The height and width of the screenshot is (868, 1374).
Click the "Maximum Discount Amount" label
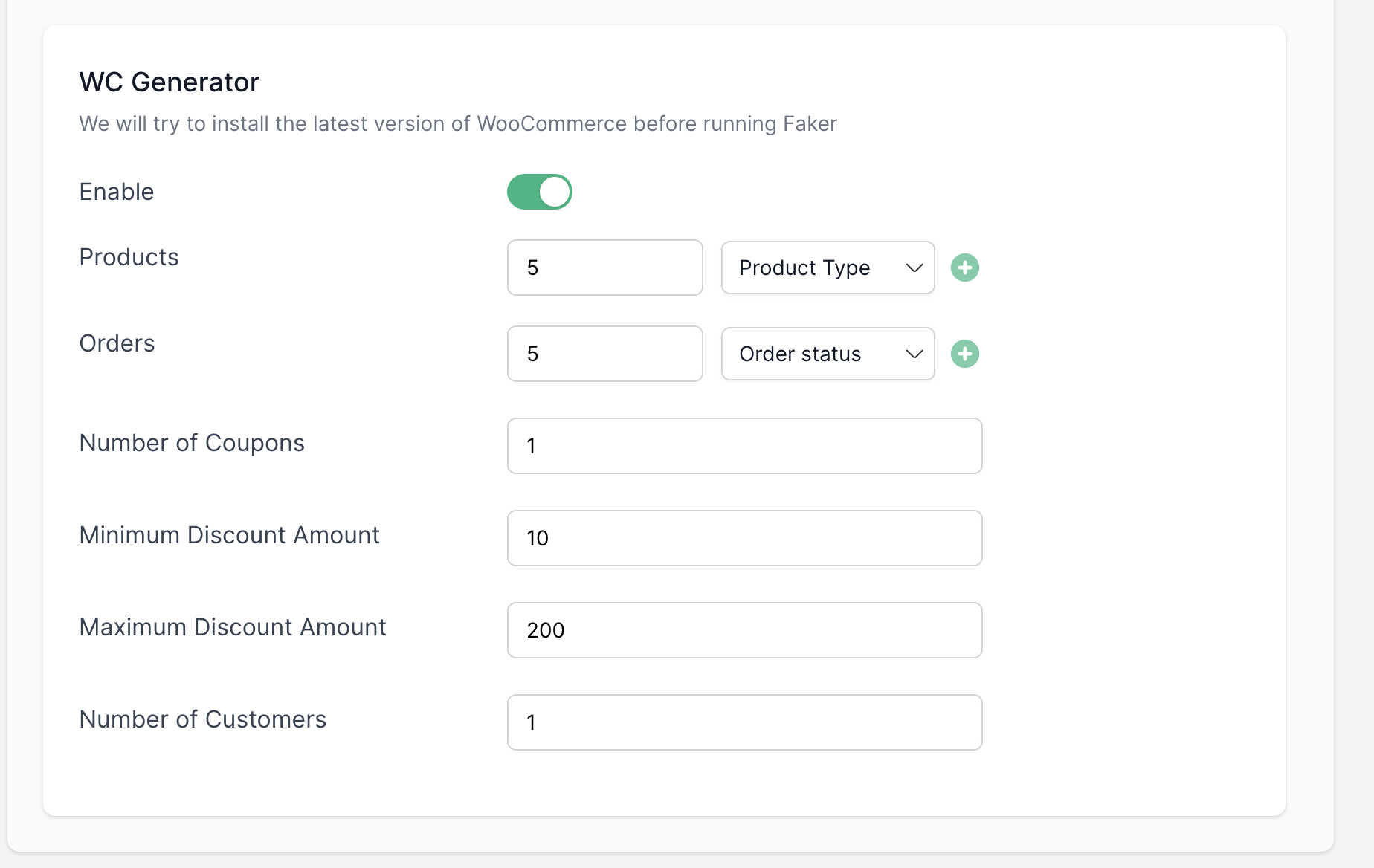(233, 627)
